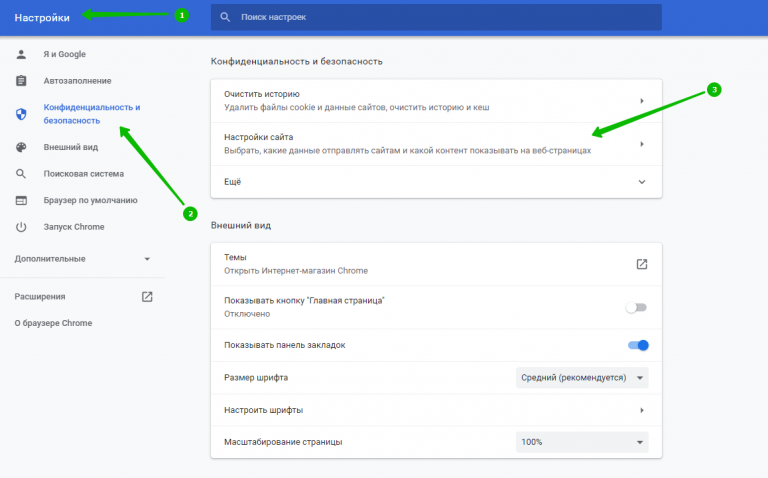Image resolution: width=768 pixels, height=478 pixels.
Task: Click the Показывать панель закладок label
Action: point(285,345)
